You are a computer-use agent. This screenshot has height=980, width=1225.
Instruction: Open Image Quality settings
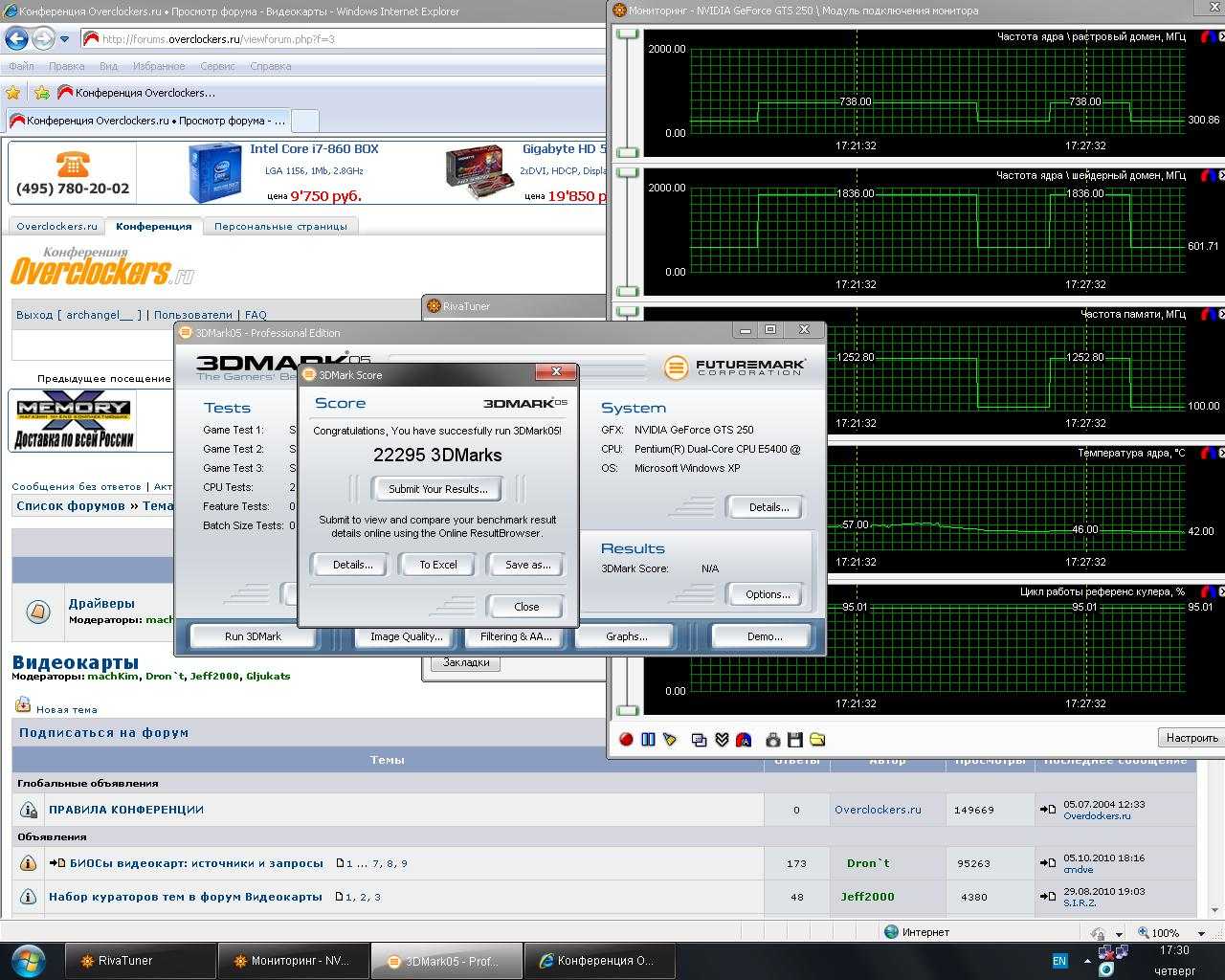tap(406, 636)
